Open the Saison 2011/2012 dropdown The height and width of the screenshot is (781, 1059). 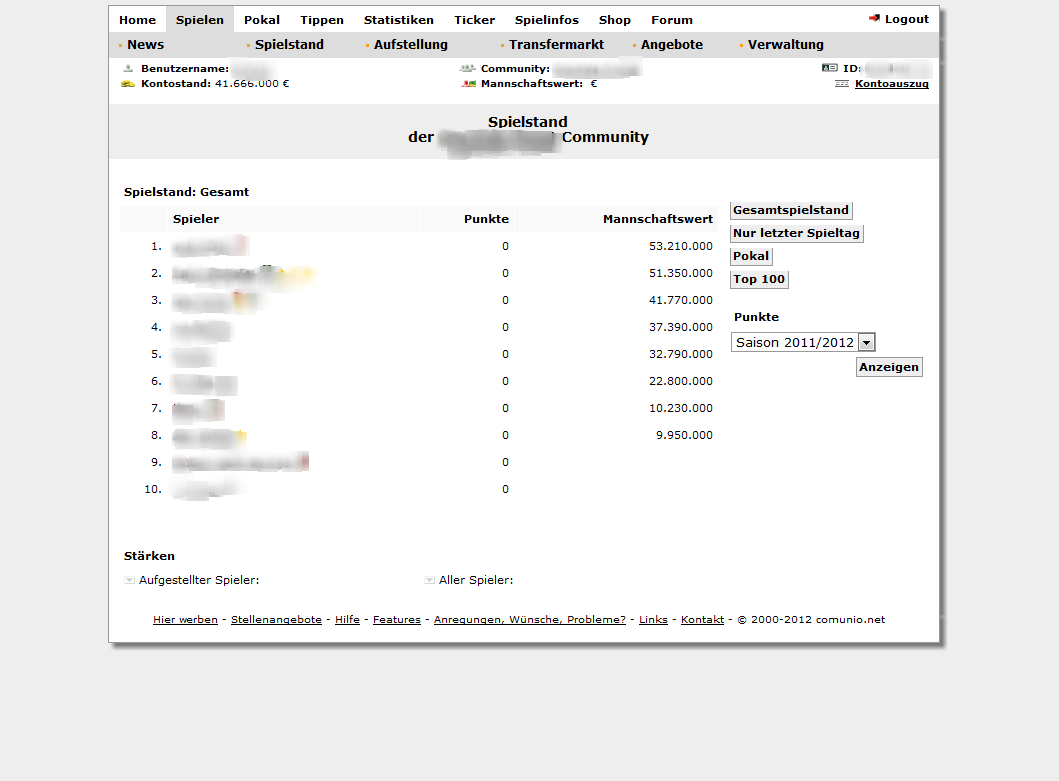point(867,342)
